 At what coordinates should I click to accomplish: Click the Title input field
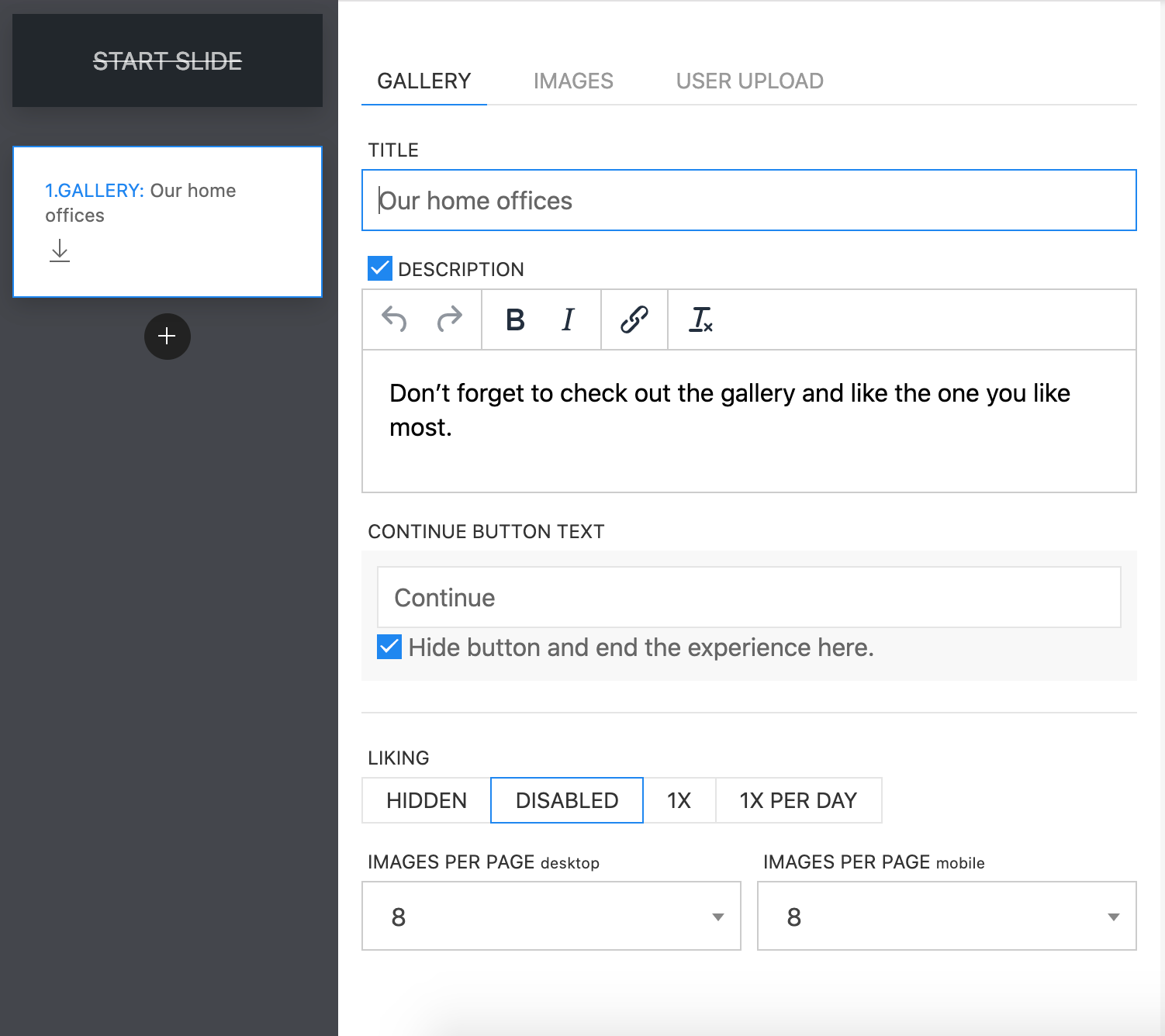pyautogui.click(x=748, y=200)
